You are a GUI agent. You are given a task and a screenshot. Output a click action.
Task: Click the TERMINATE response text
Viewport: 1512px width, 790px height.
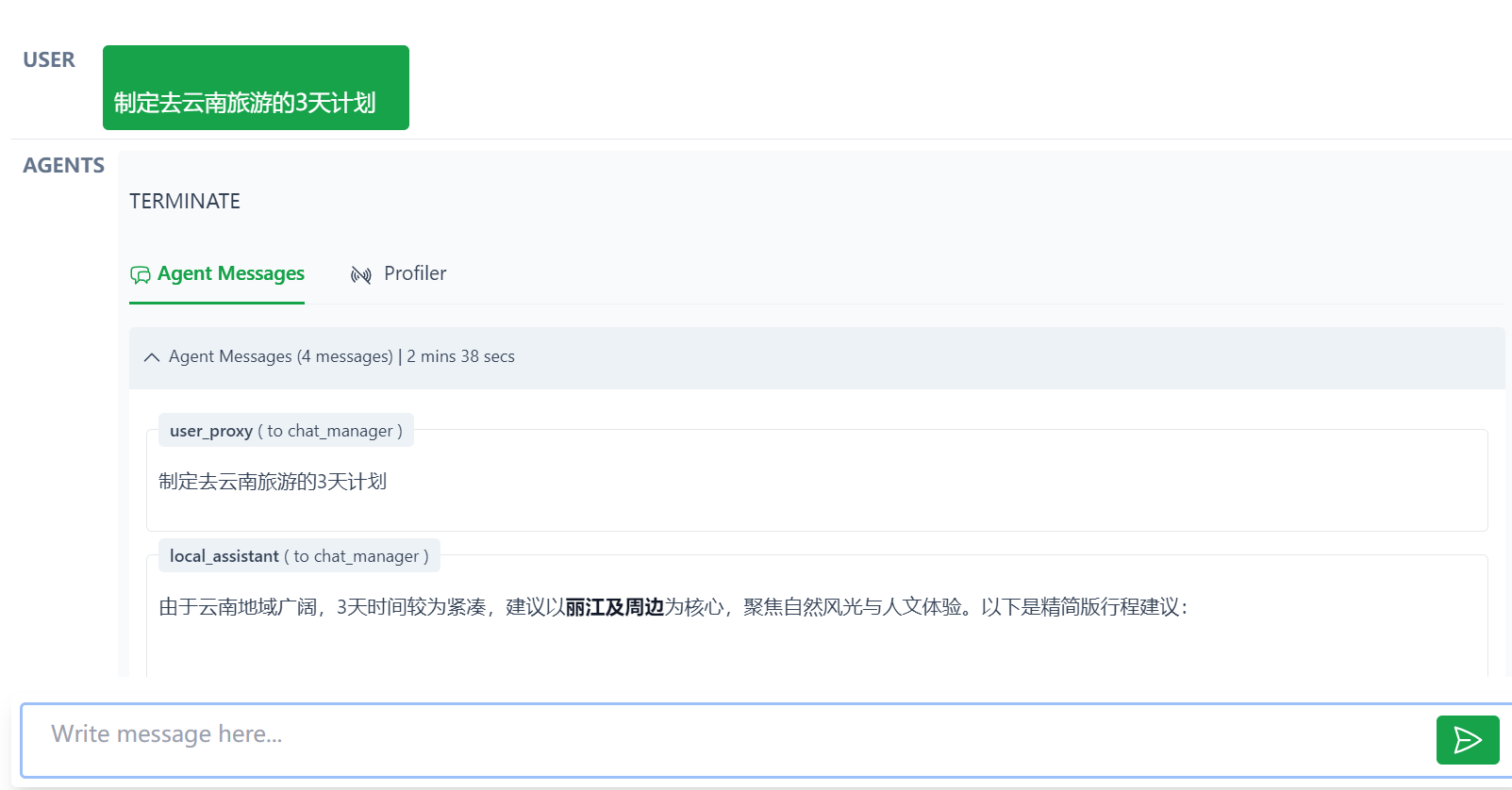[x=185, y=202]
